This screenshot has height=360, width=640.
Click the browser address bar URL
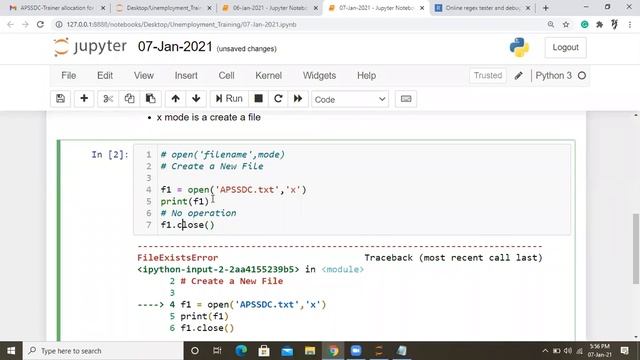tap(181, 24)
